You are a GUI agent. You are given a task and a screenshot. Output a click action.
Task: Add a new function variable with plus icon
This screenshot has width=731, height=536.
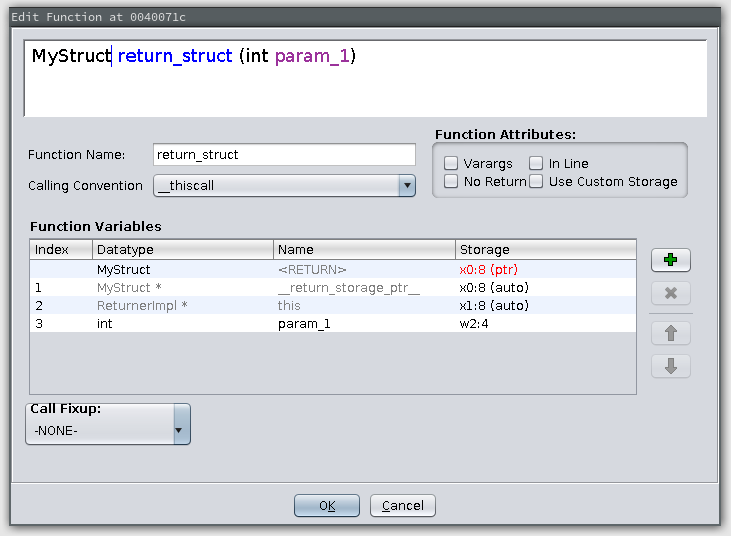click(x=670, y=260)
